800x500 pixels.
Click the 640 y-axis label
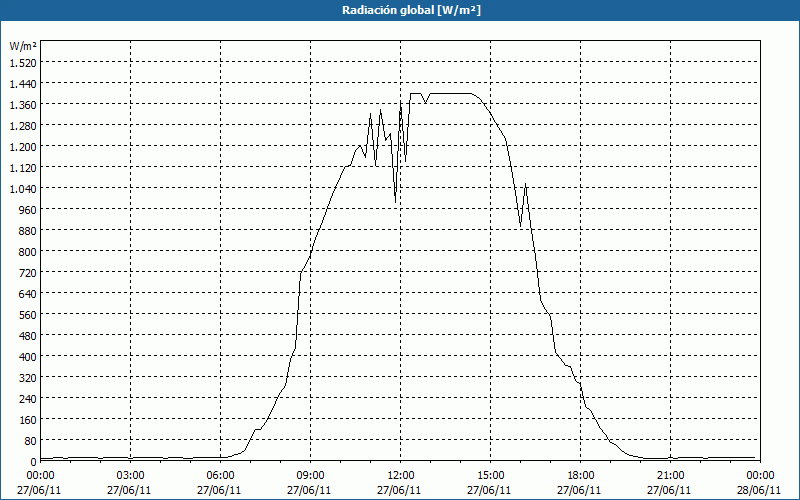(28, 294)
